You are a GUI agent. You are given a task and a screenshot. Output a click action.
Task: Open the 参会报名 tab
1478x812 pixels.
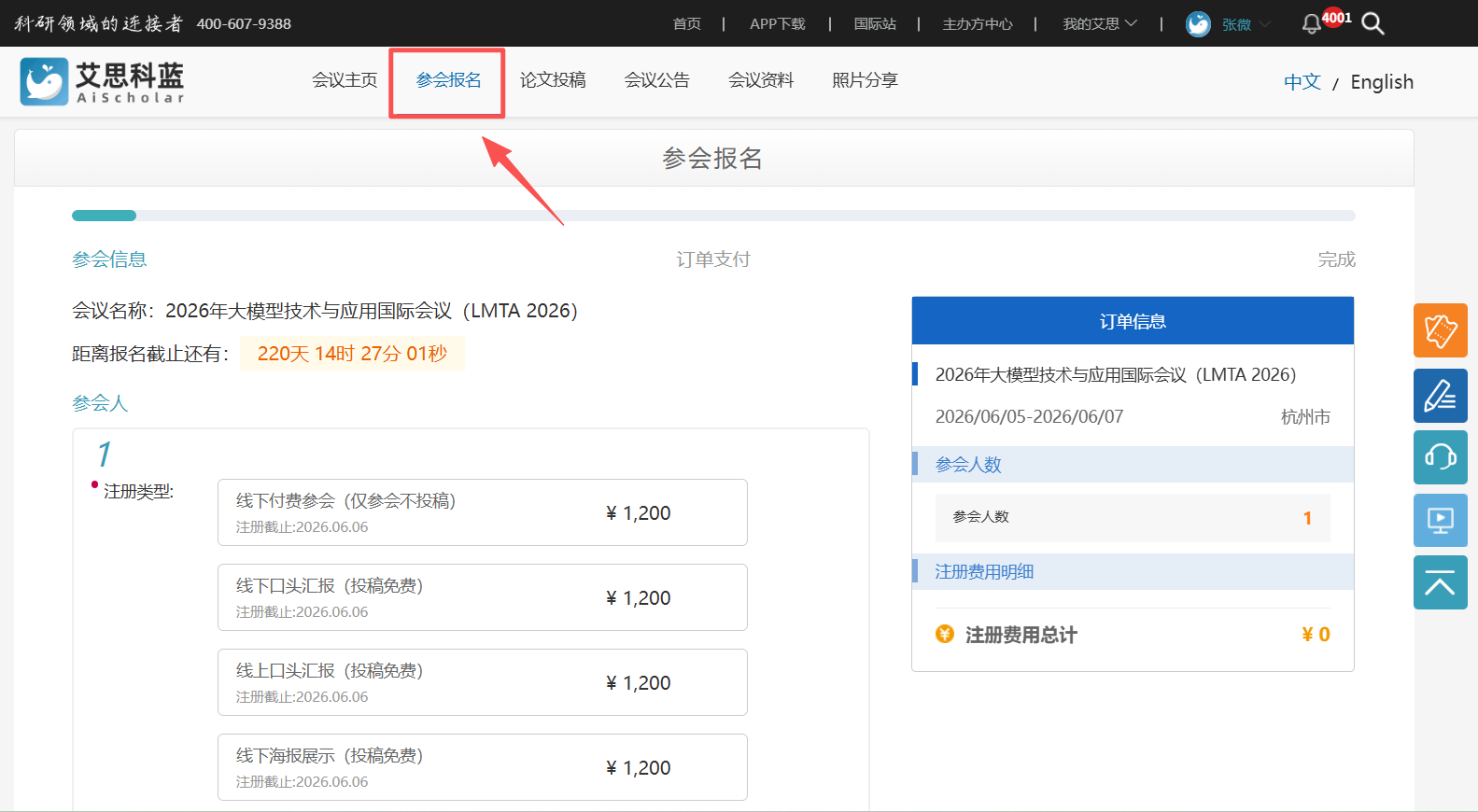[448, 80]
